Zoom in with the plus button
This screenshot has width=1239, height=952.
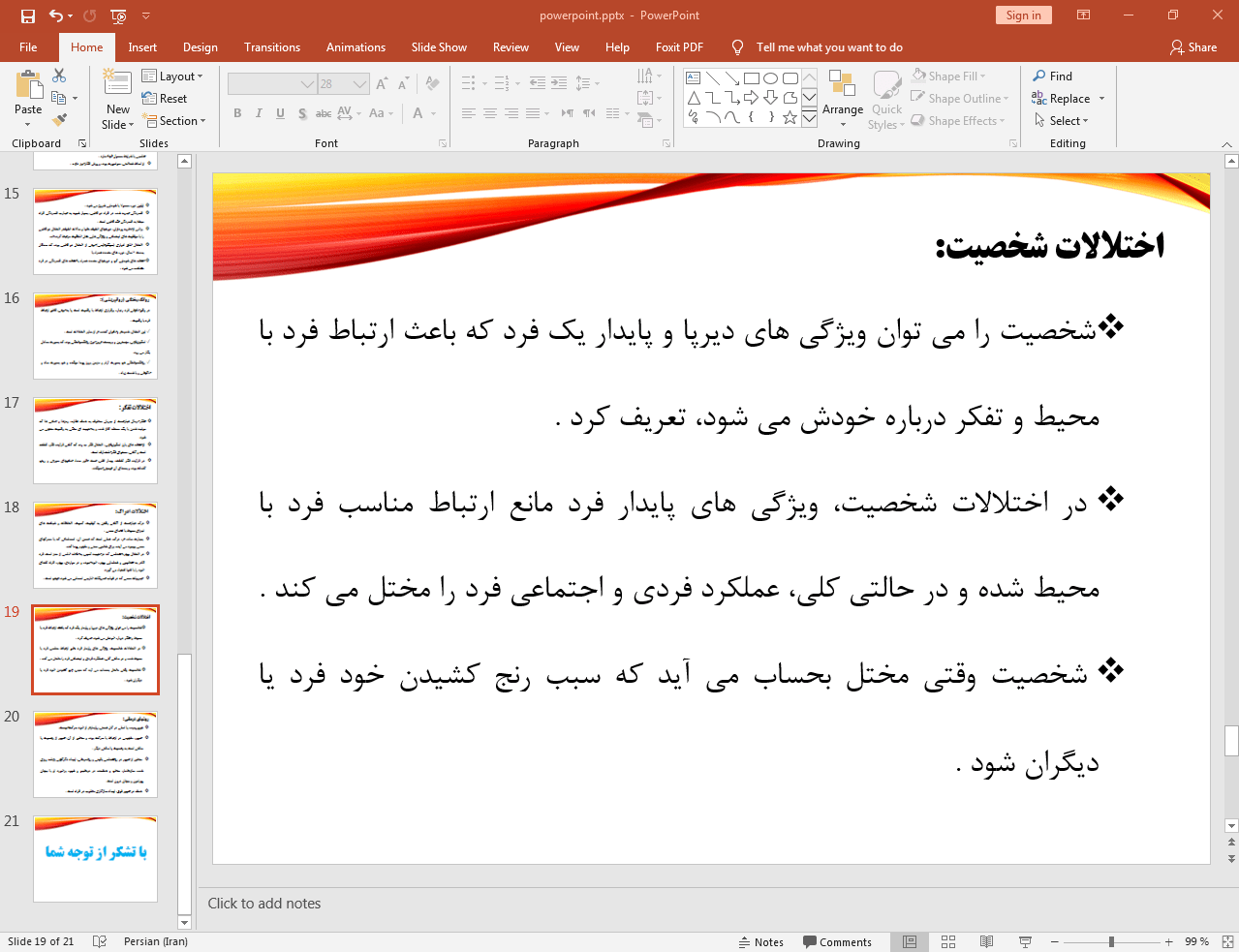1169,941
